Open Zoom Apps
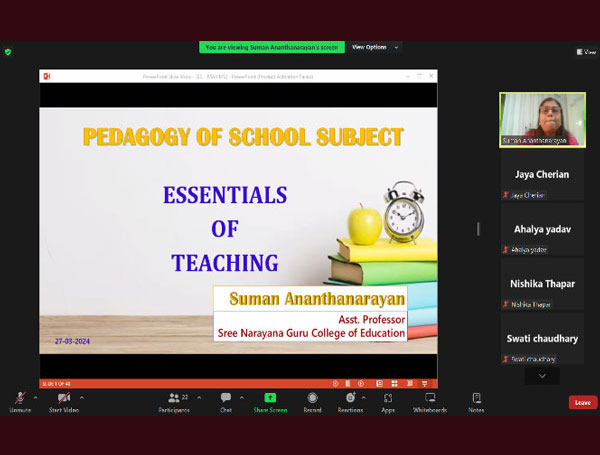600x455 pixels. click(388, 402)
